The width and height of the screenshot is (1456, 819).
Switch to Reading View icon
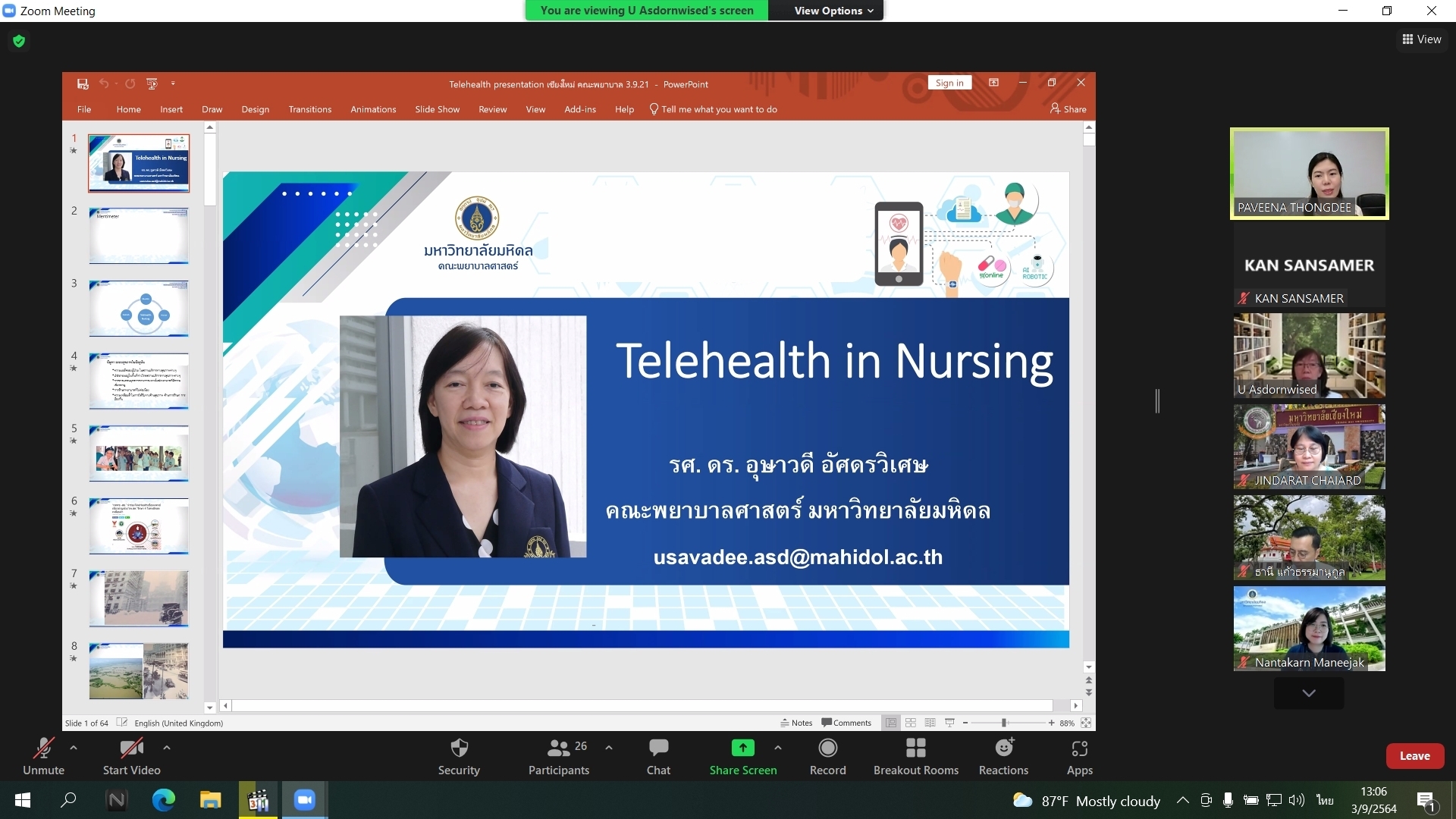(930, 723)
